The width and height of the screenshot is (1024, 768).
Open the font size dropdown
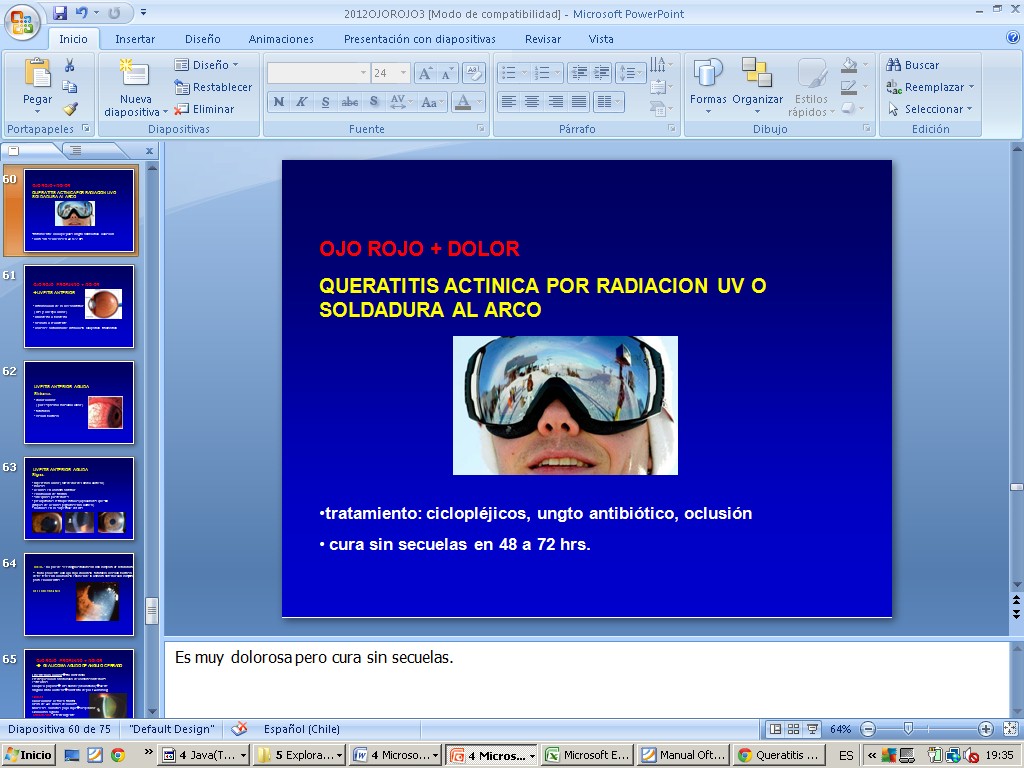(x=403, y=73)
